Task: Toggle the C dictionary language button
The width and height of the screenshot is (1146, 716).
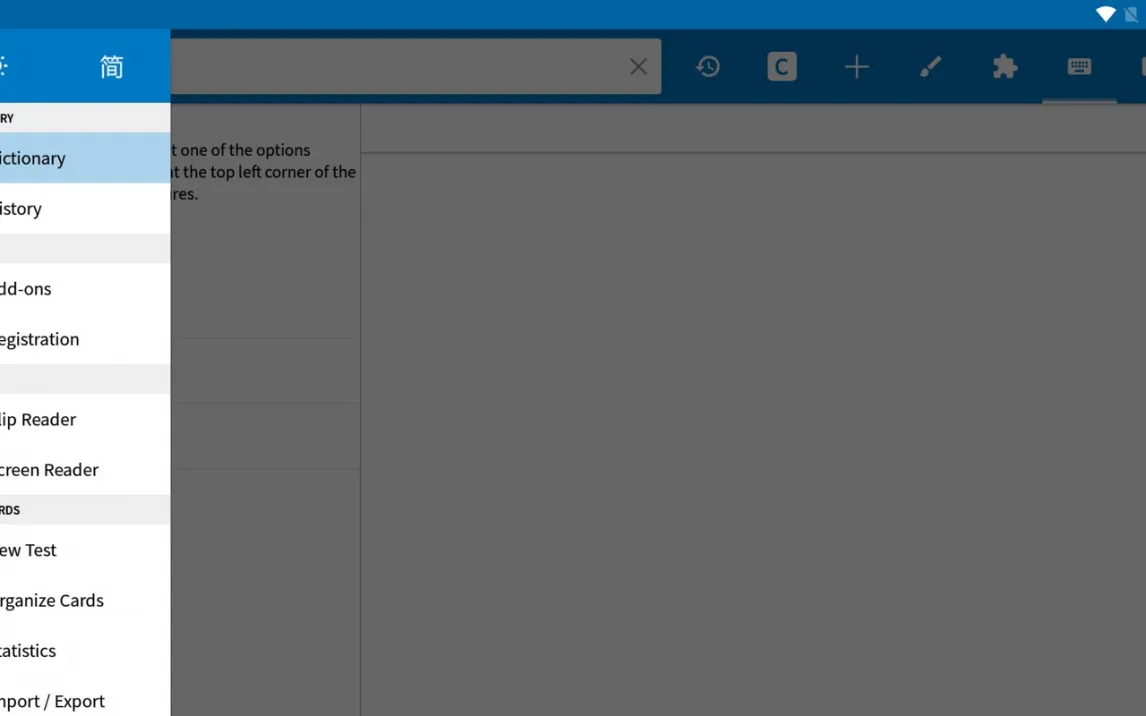Action: 782,67
